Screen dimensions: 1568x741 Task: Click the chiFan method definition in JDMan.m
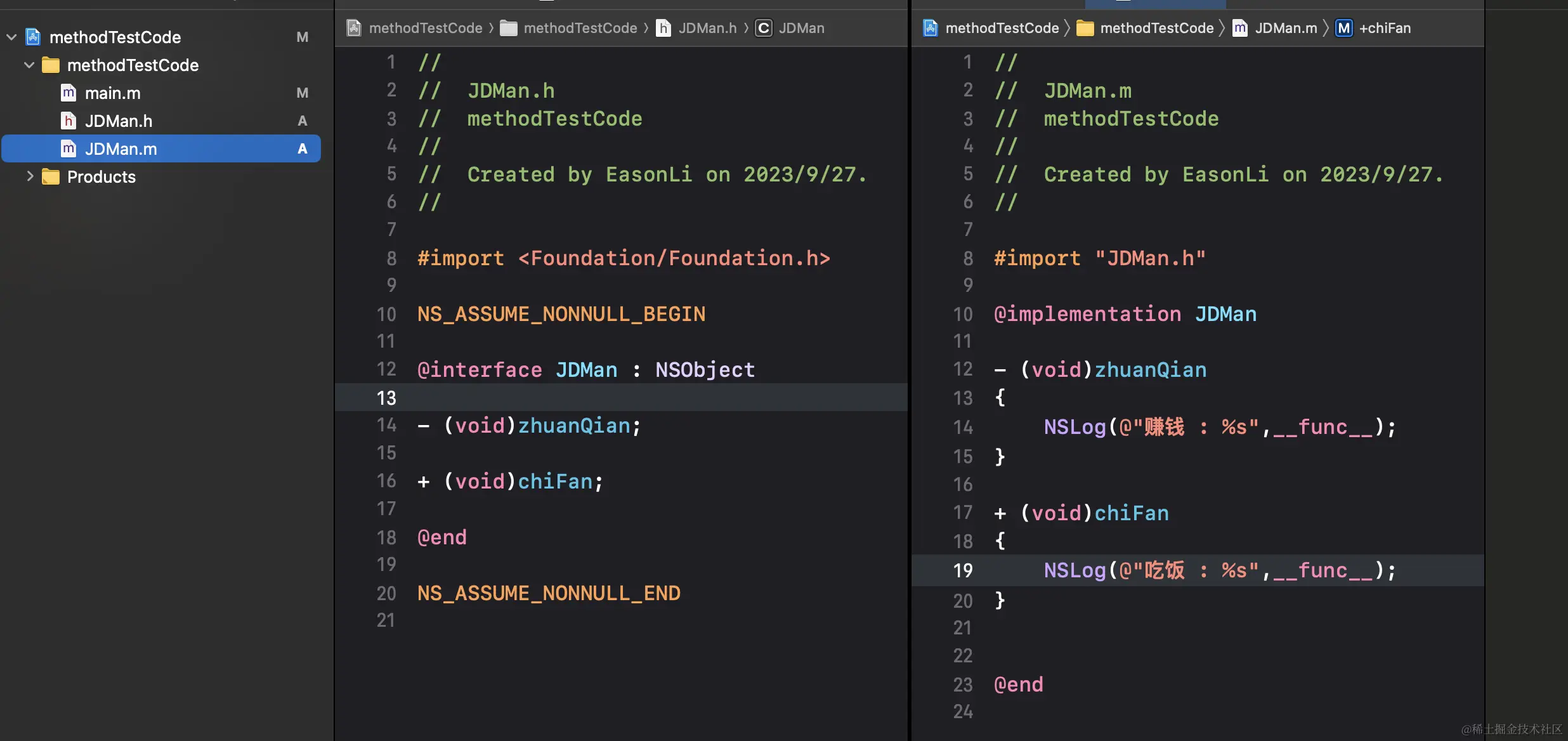(x=1081, y=513)
